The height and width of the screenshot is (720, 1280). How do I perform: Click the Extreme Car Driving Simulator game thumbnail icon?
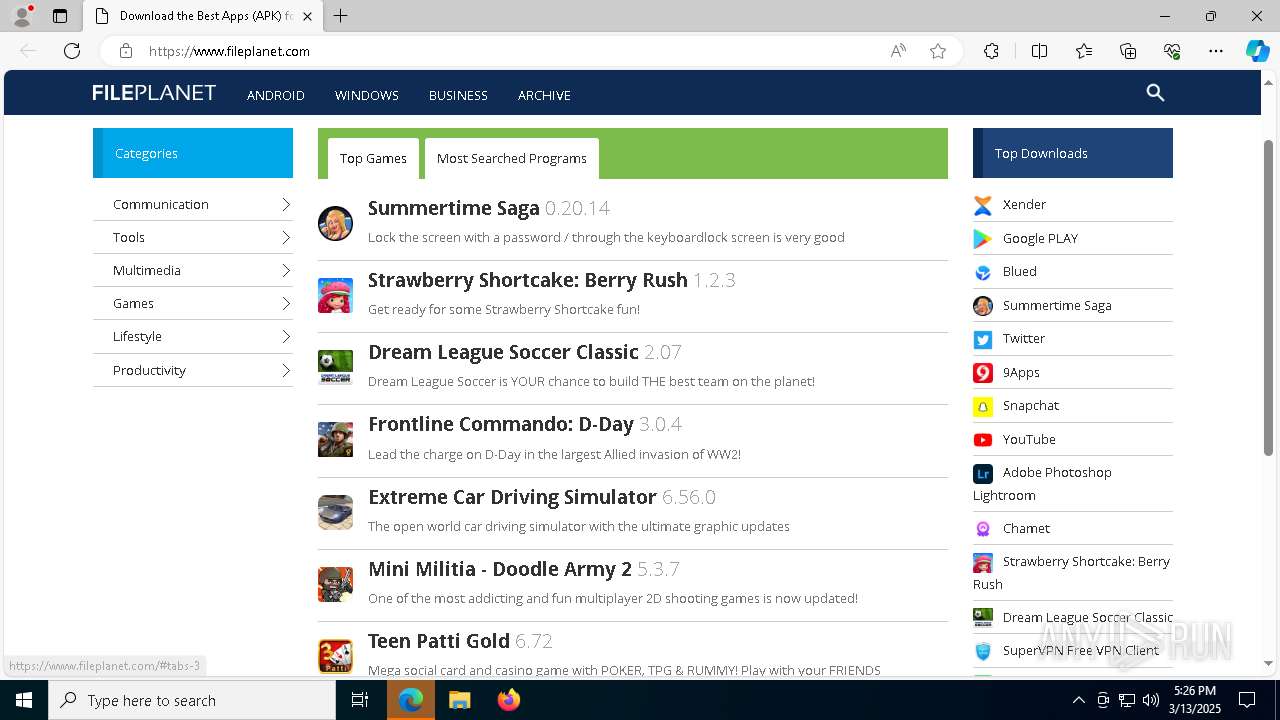coord(335,512)
